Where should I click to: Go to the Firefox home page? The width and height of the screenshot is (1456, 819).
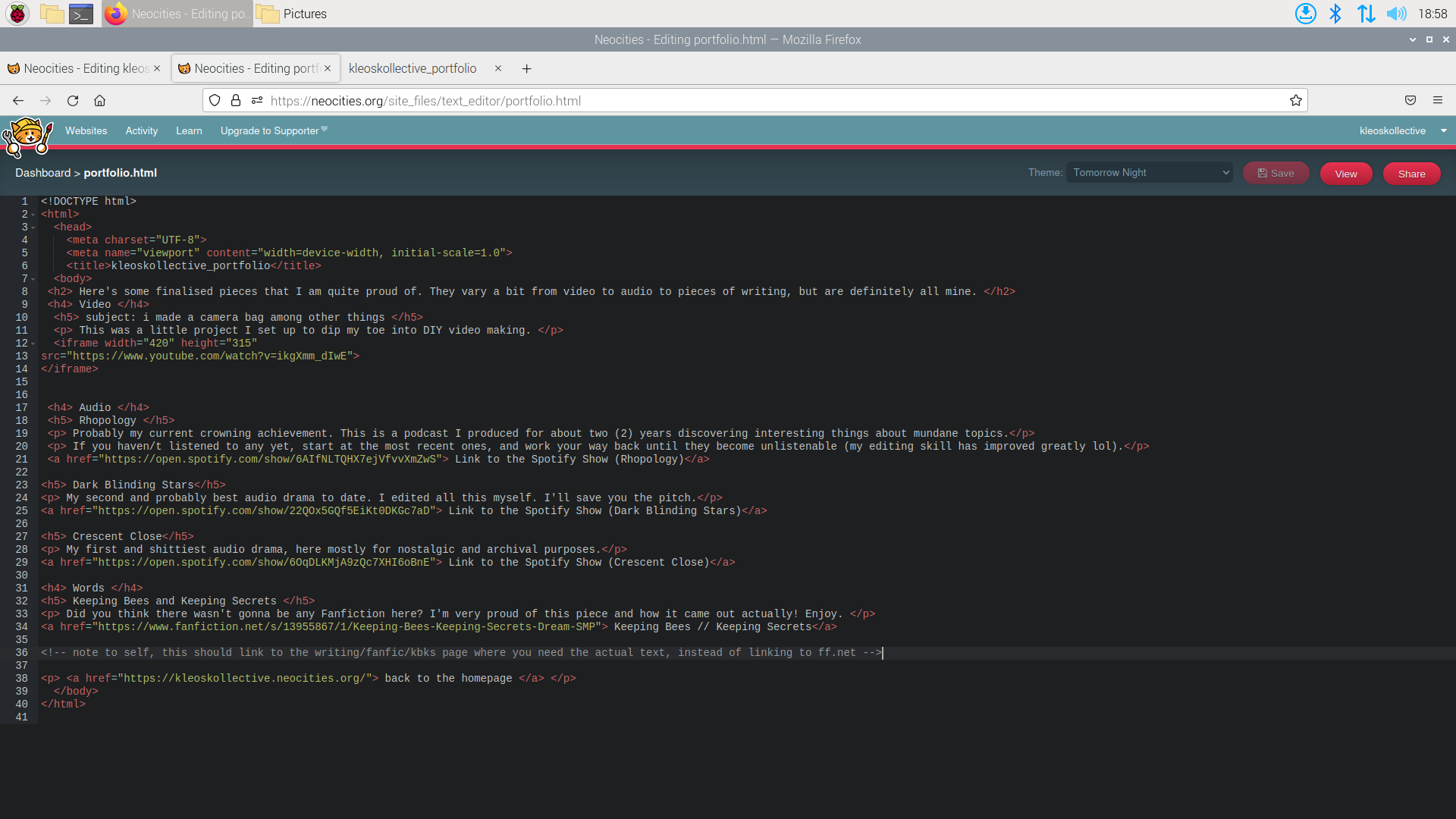pyautogui.click(x=99, y=100)
